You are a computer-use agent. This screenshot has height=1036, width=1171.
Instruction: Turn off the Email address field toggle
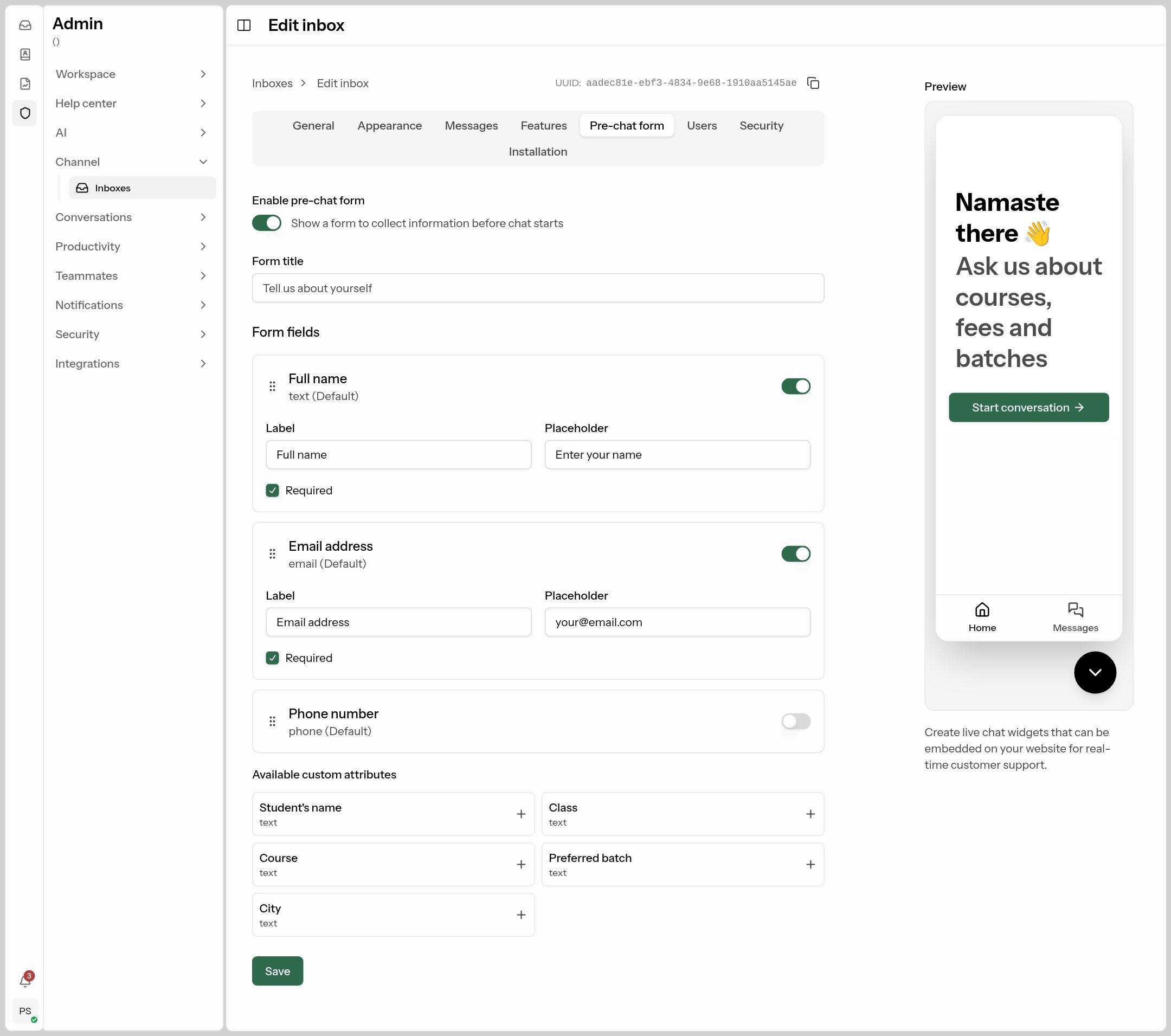pos(796,554)
